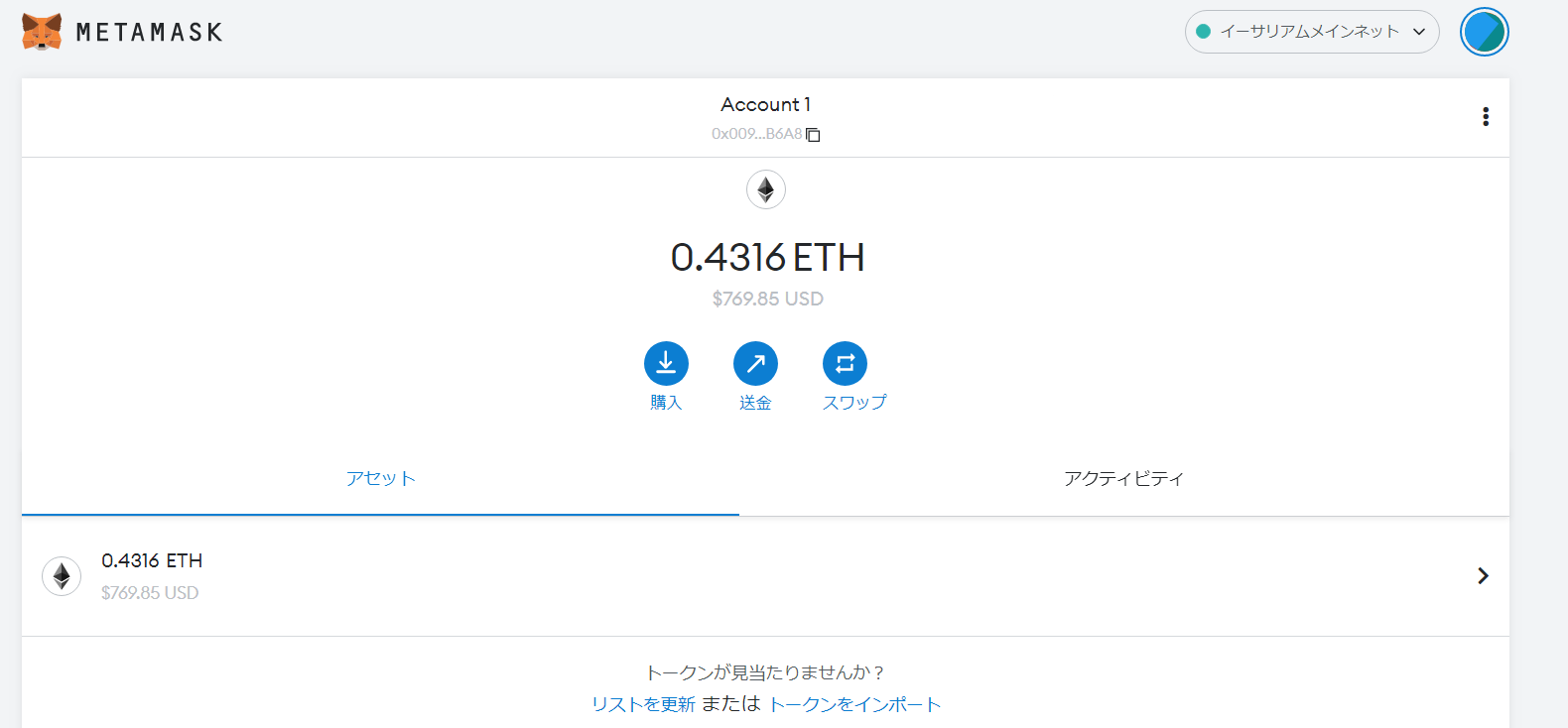The image size is (1568, 728).
Task: Click the Account 1 name
Action: point(765,104)
